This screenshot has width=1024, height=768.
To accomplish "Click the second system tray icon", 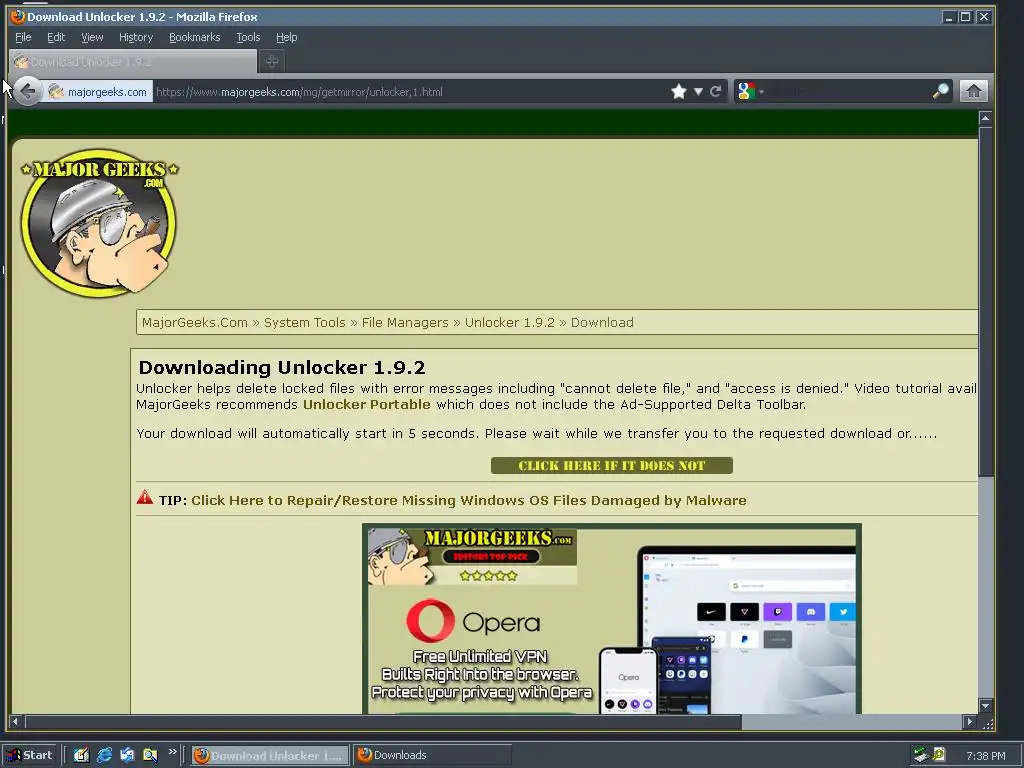I will 938,755.
